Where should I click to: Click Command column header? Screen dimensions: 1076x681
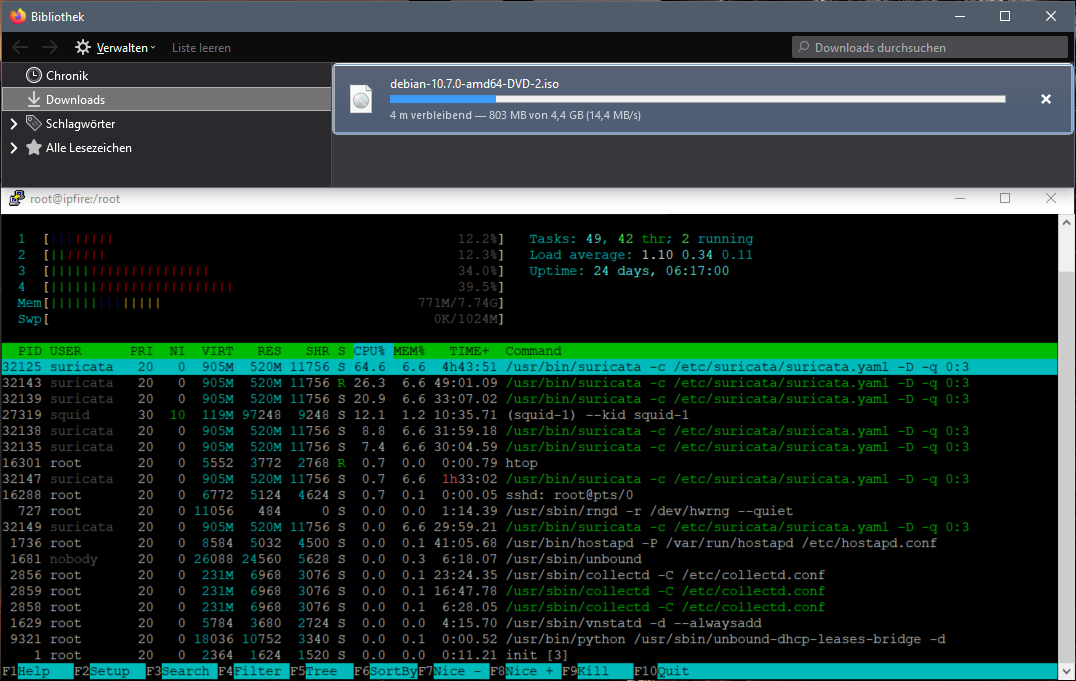click(533, 351)
